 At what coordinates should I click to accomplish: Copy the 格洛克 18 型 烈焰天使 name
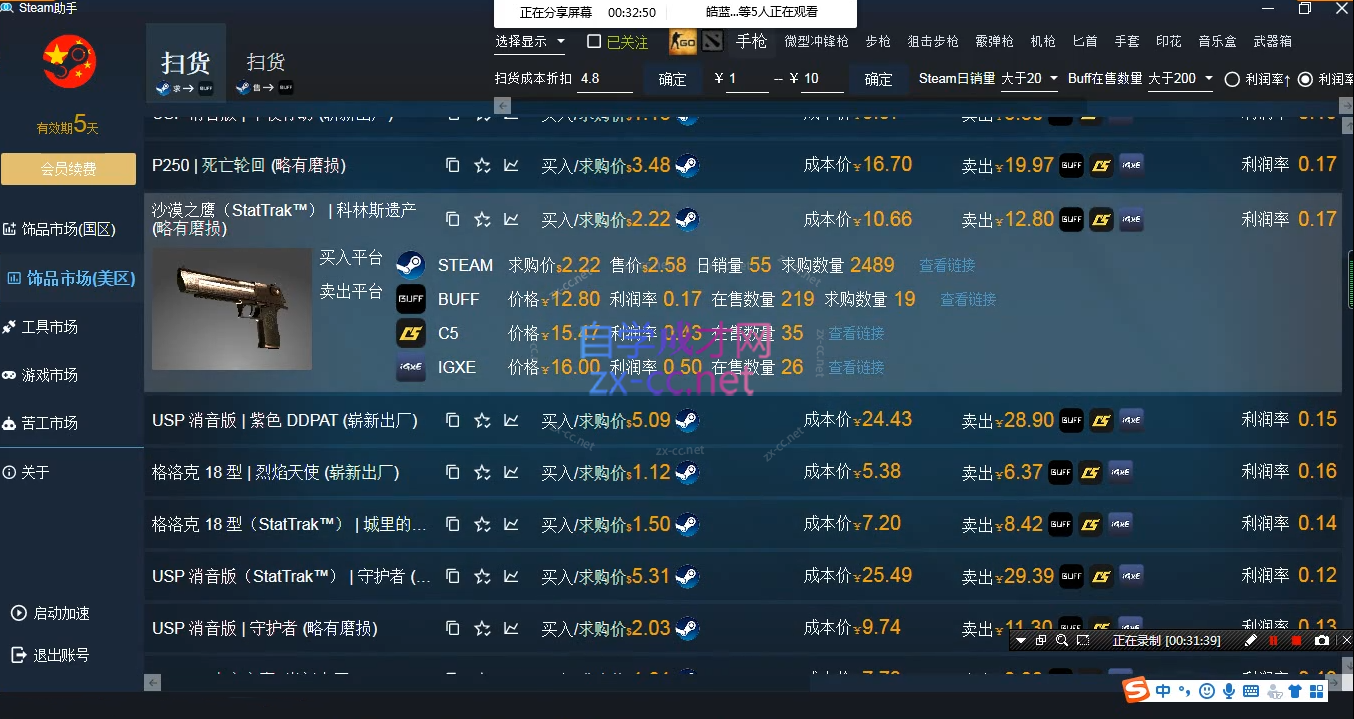452,472
